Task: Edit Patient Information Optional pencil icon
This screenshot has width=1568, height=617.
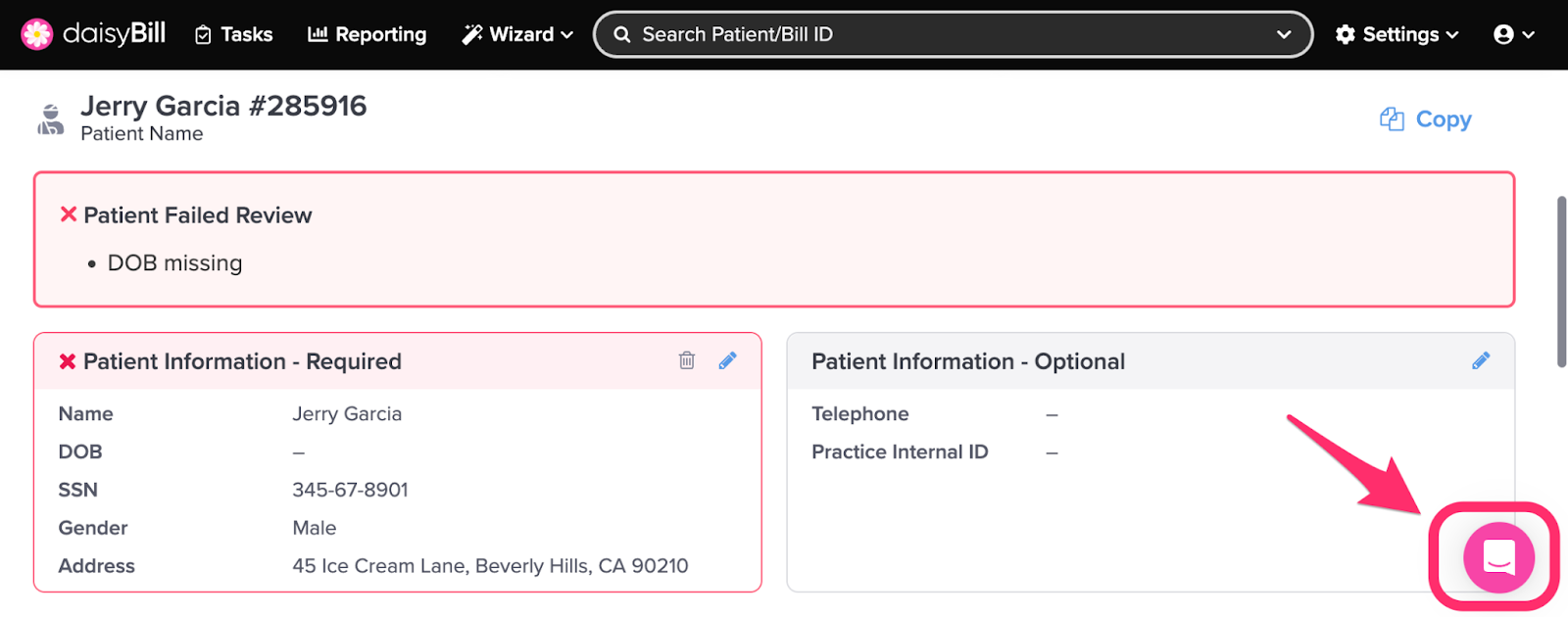Action: [1481, 360]
